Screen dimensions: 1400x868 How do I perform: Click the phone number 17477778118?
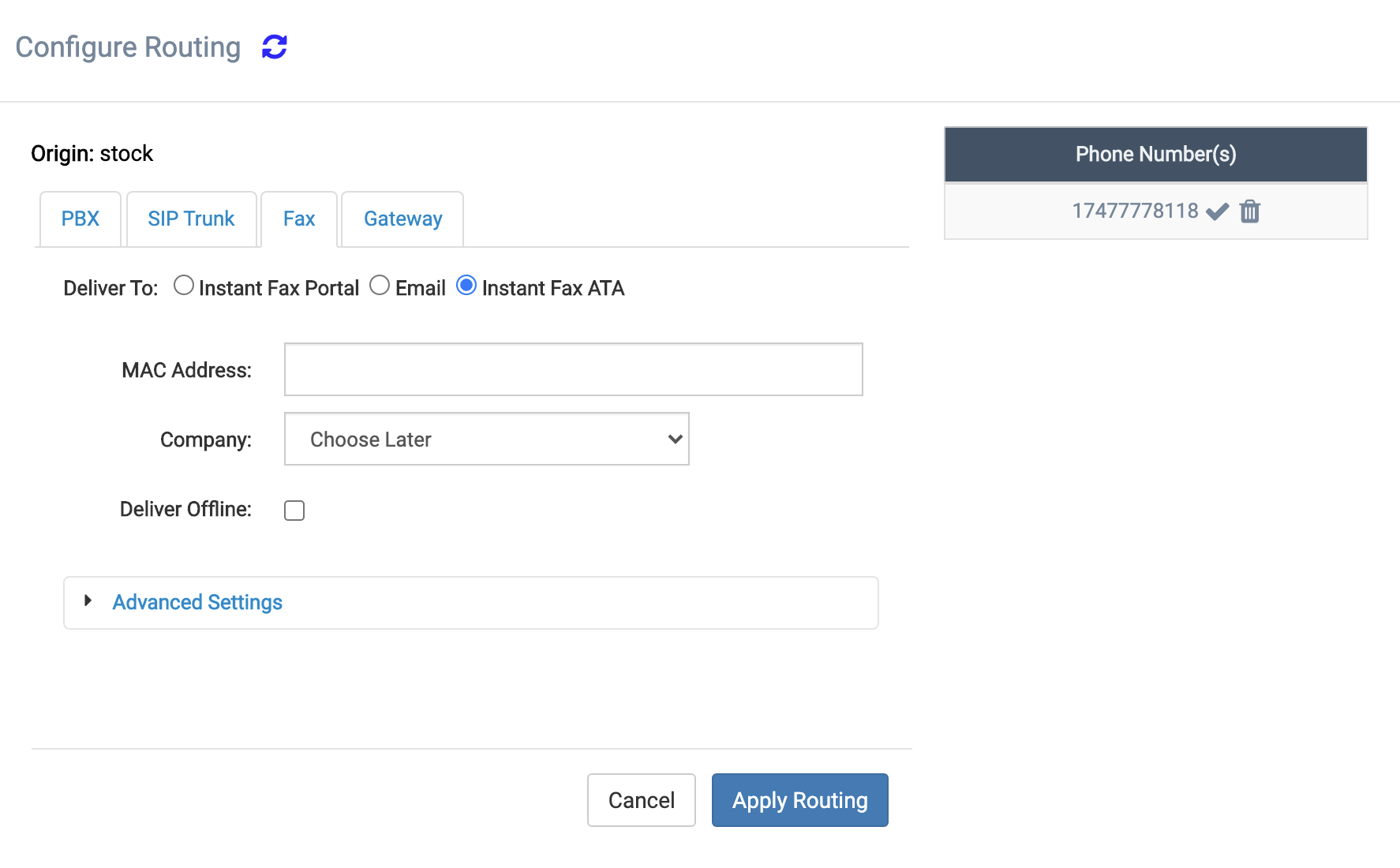pos(1135,211)
